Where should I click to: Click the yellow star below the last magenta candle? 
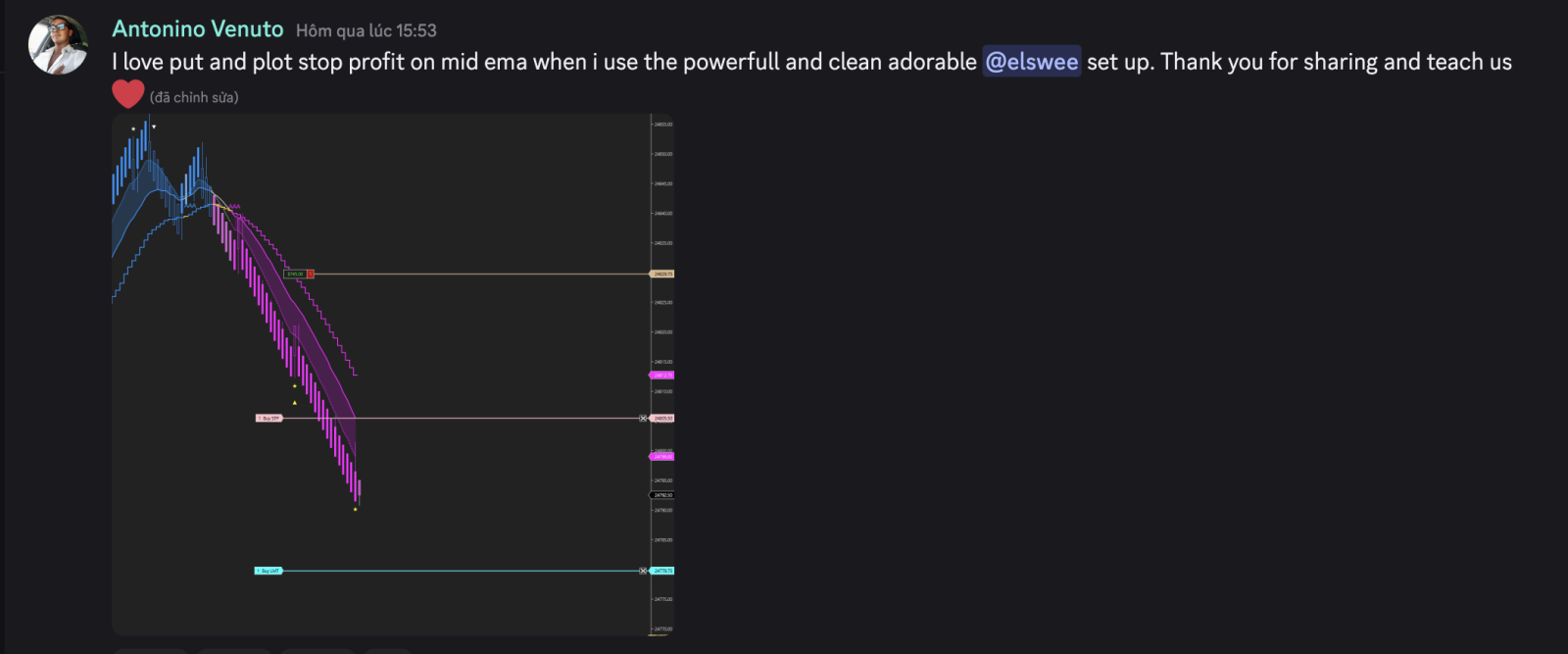point(355,509)
